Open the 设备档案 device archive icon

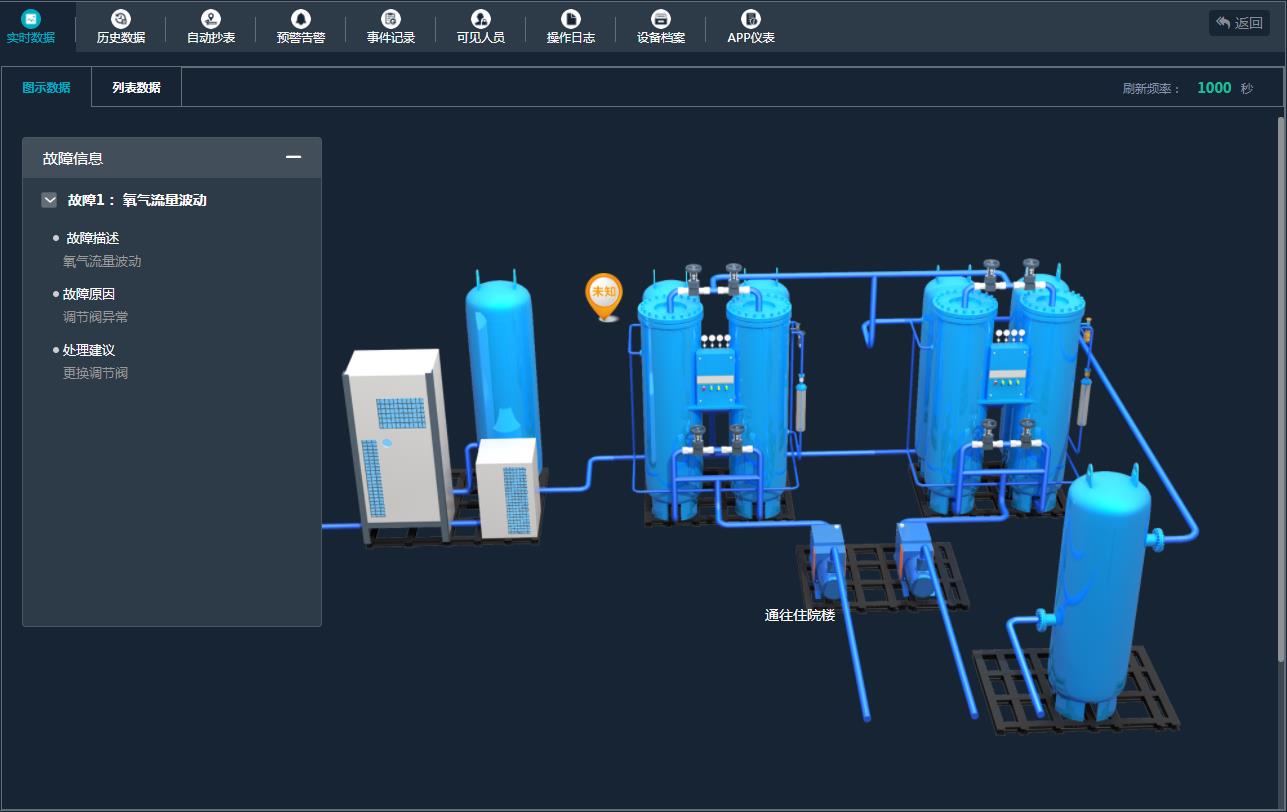[x=661, y=19]
